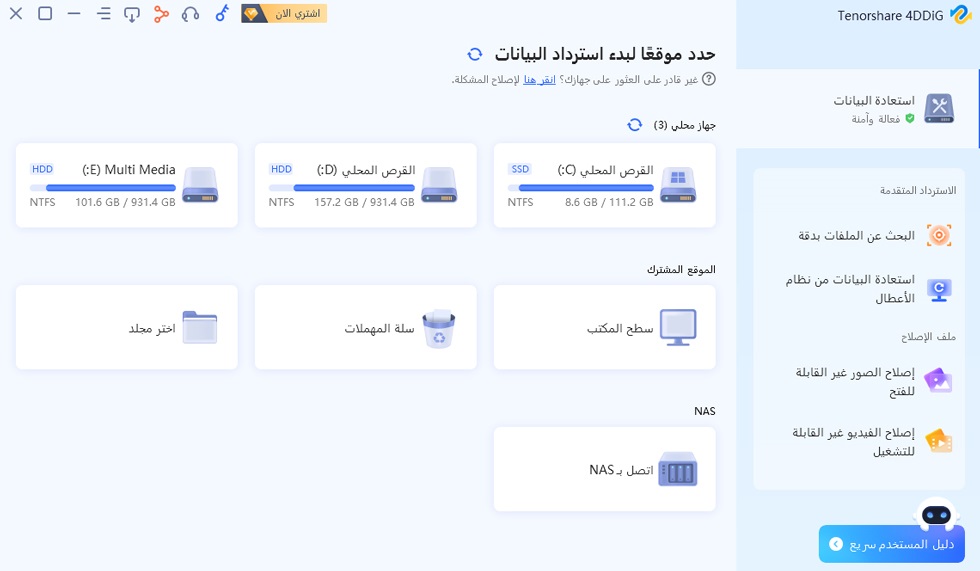Open the اتصل بـ NAS connect card
The image size is (980, 571).
point(604,469)
